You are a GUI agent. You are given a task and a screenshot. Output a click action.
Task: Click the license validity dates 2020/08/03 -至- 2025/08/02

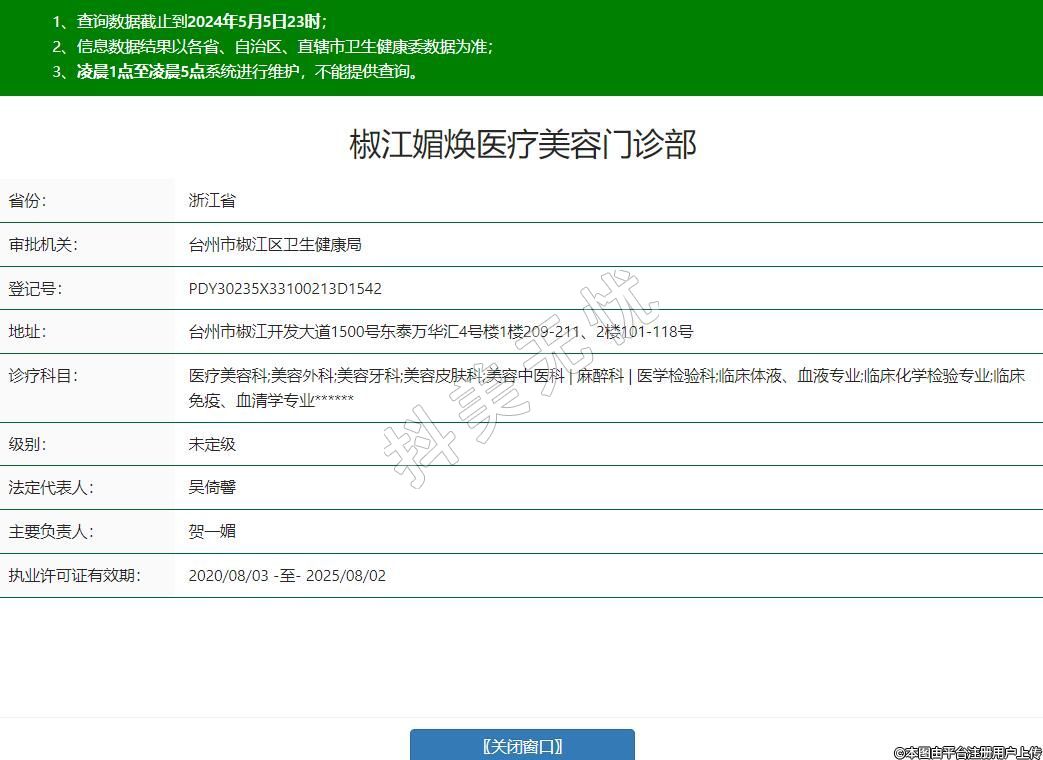287,576
